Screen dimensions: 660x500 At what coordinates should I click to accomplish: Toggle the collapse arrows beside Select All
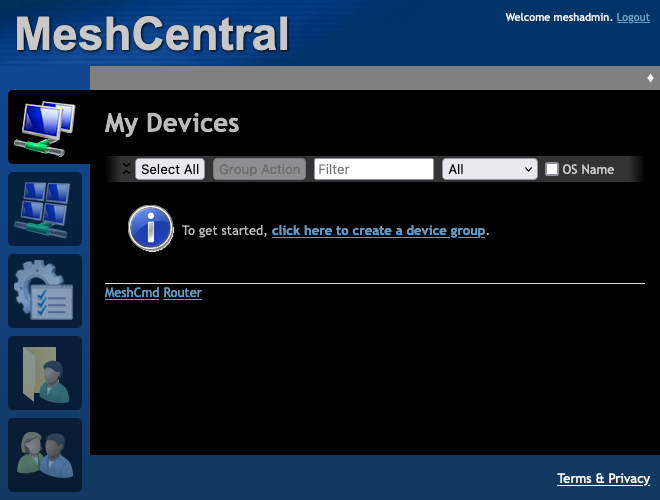coord(126,169)
